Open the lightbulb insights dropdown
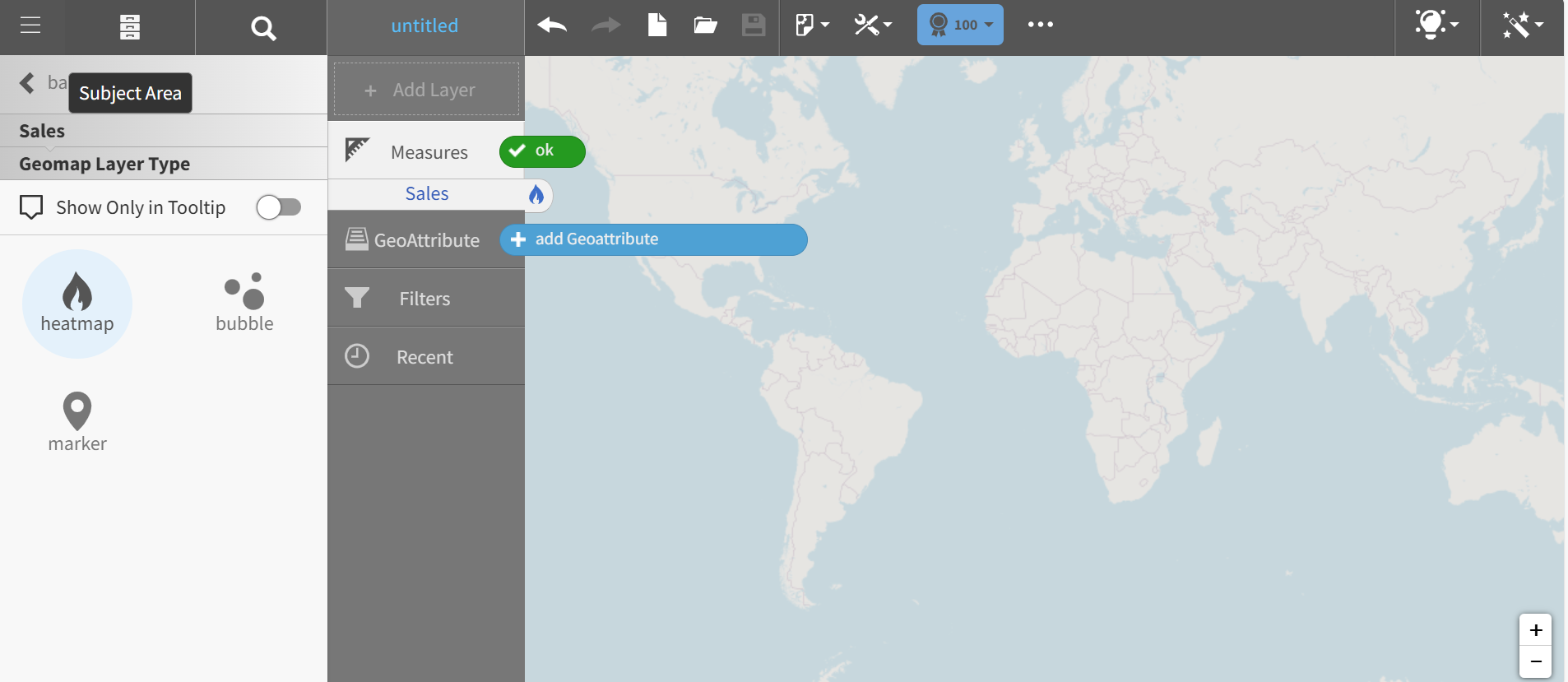The width and height of the screenshot is (1568, 682). coord(1436,25)
